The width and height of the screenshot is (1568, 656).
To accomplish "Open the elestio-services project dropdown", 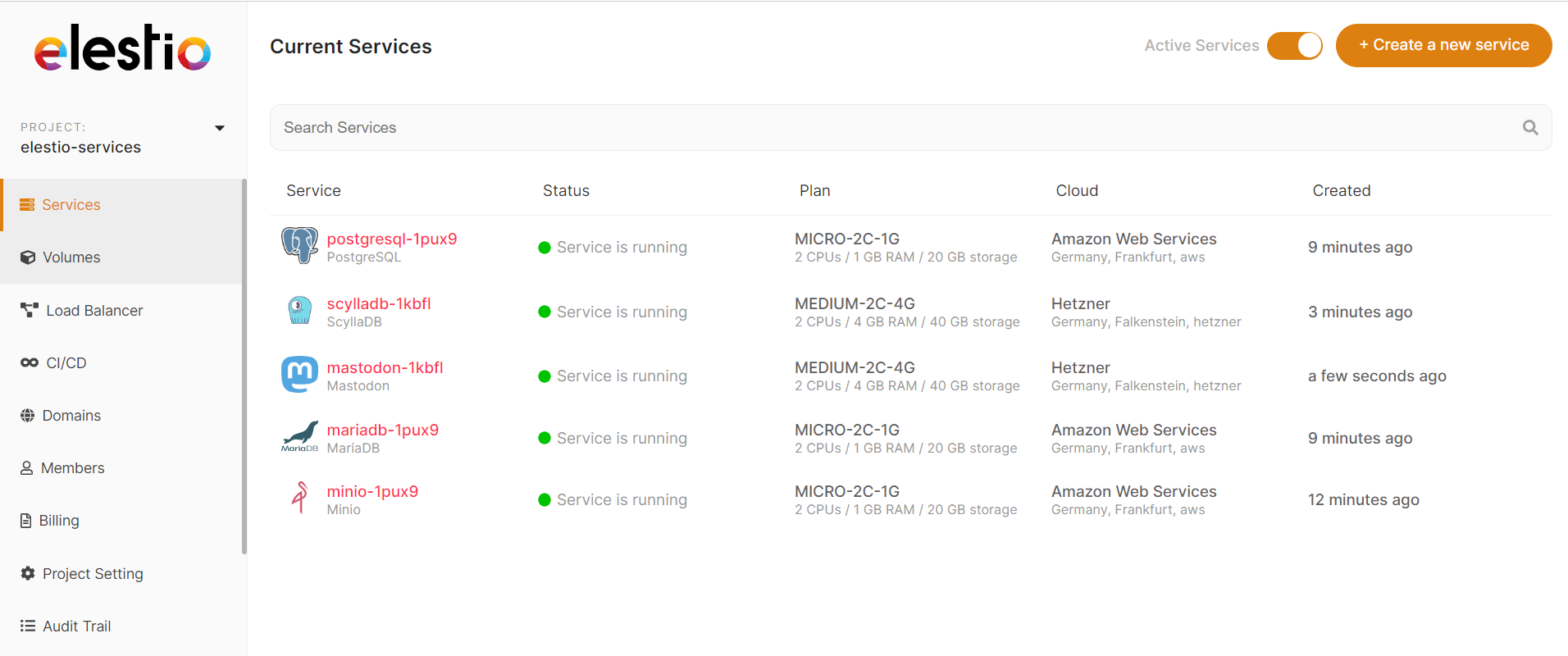I will point(81,148).
